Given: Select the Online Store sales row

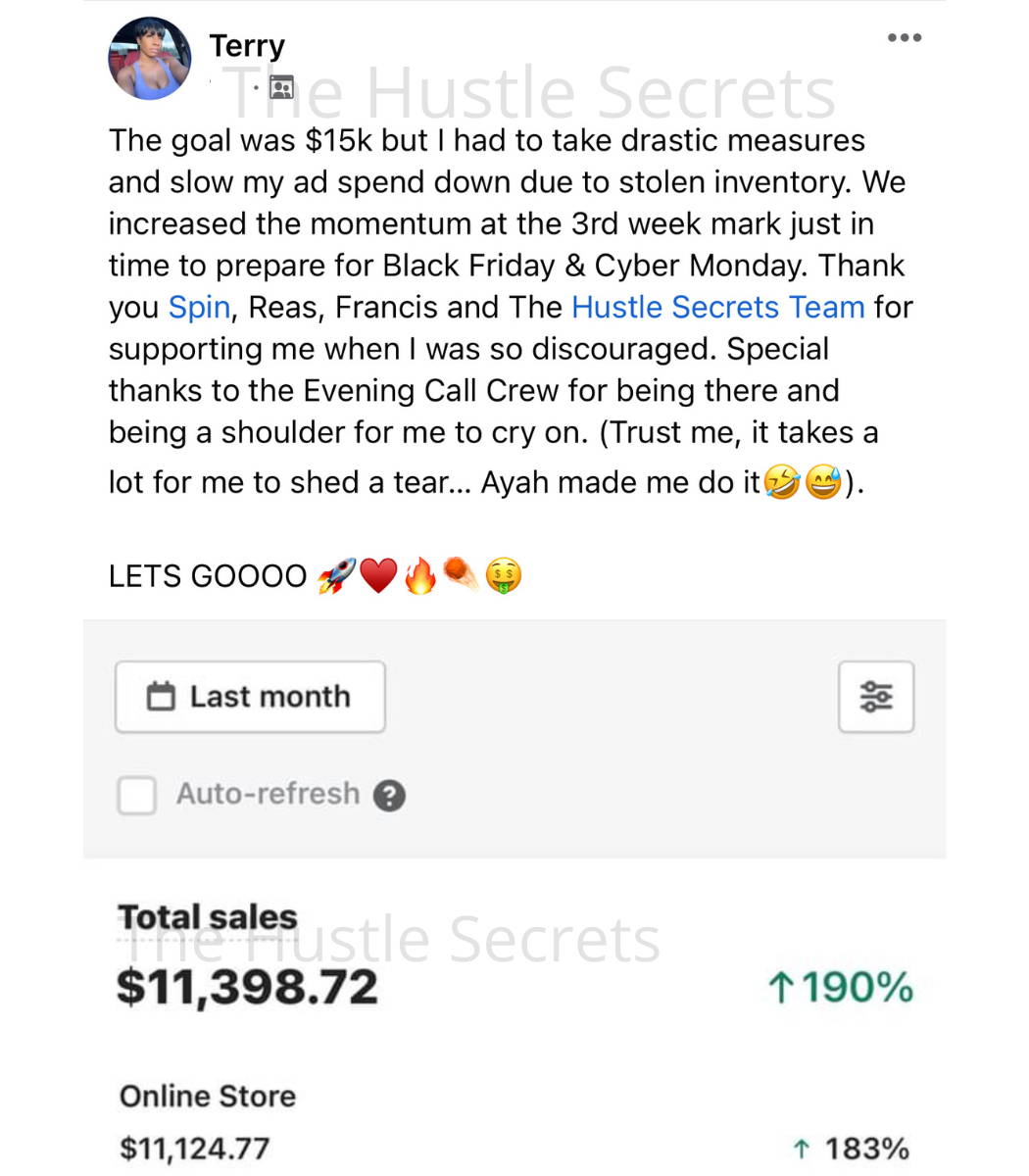Looking at the screenshot, I should point(514,1122).
